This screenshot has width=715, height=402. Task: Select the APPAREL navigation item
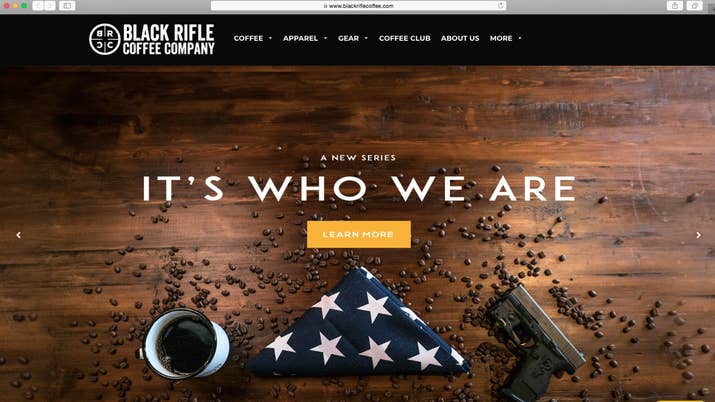pyautogui.click(x=300, y=38)
